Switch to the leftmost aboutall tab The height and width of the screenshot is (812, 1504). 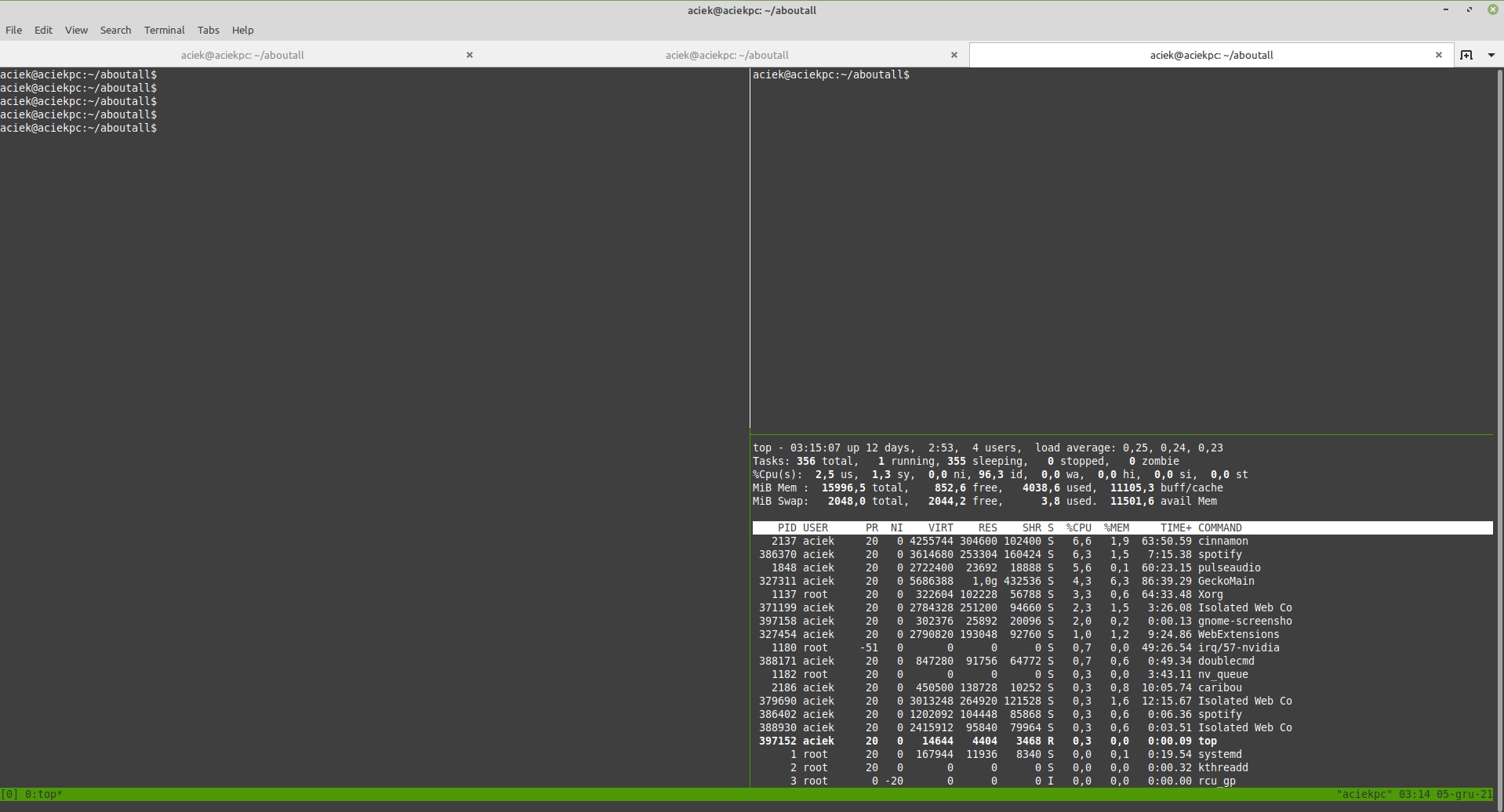242,55
